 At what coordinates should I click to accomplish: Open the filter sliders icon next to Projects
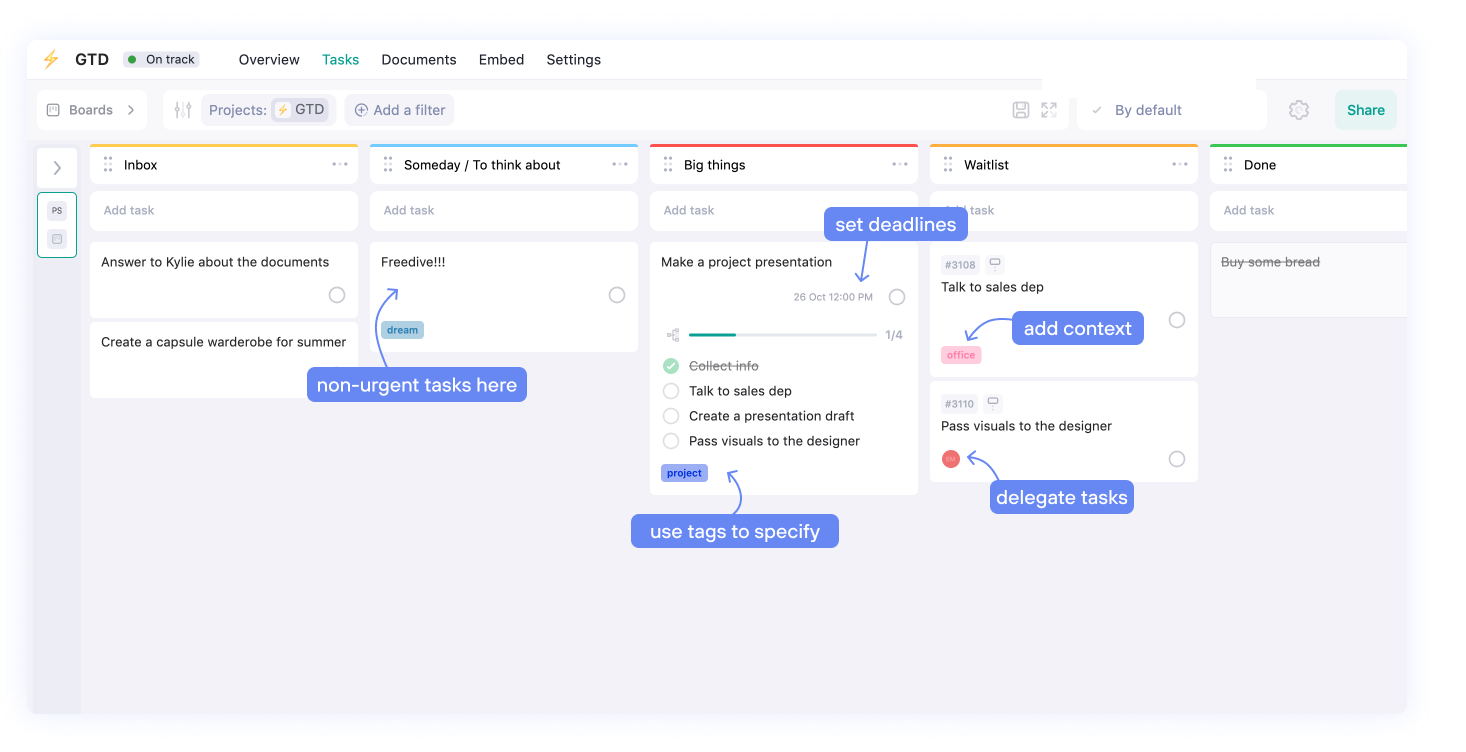pyautogui.click(x=181, y=110)
